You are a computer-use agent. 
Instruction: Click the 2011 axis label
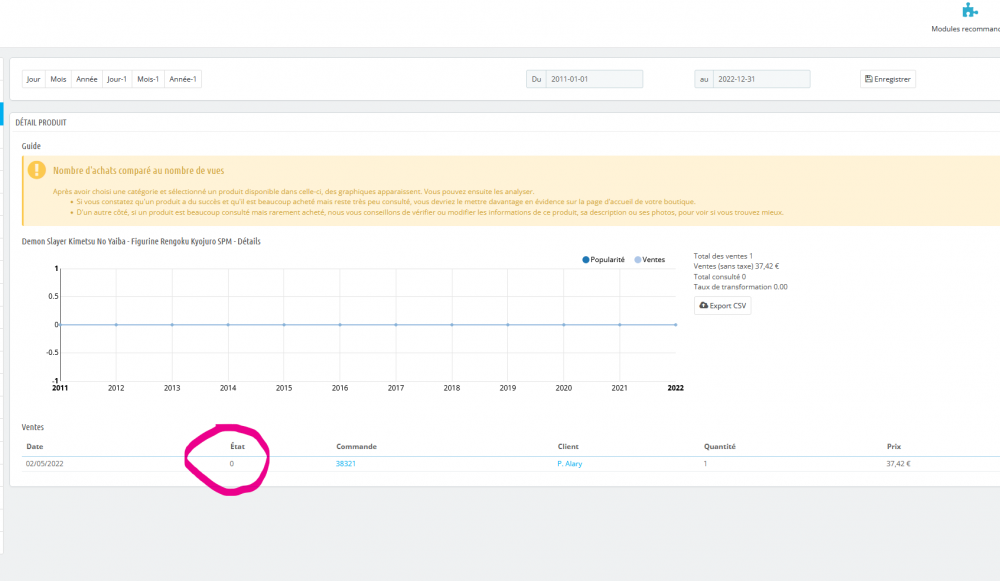tap(60, 388)
